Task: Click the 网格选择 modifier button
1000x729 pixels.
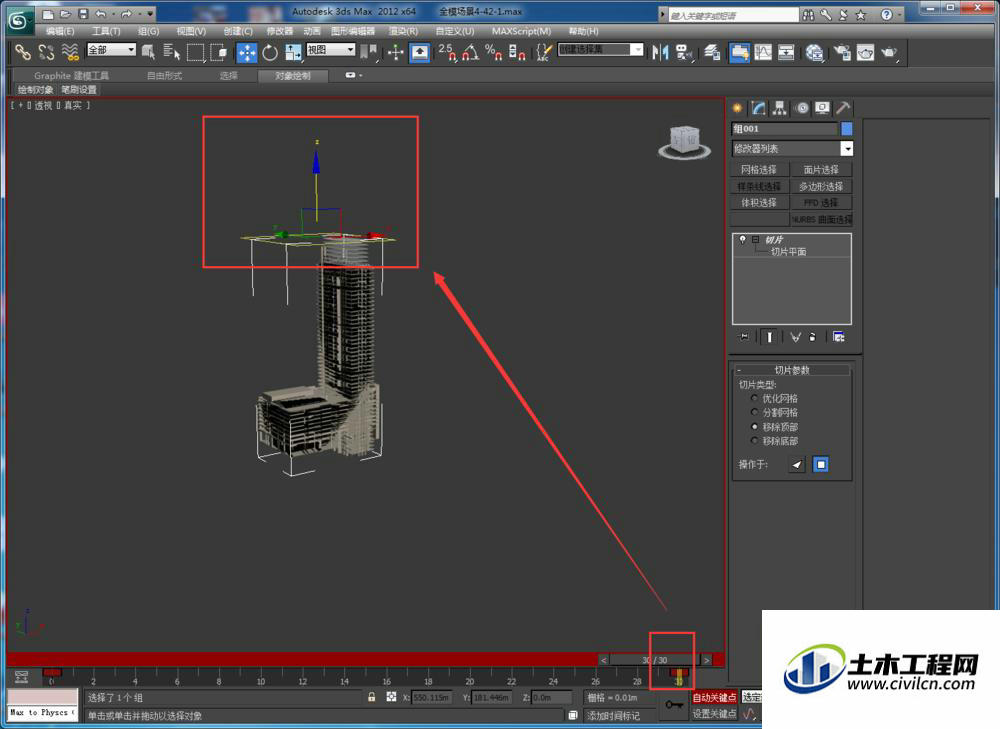Action: (759, 170)
